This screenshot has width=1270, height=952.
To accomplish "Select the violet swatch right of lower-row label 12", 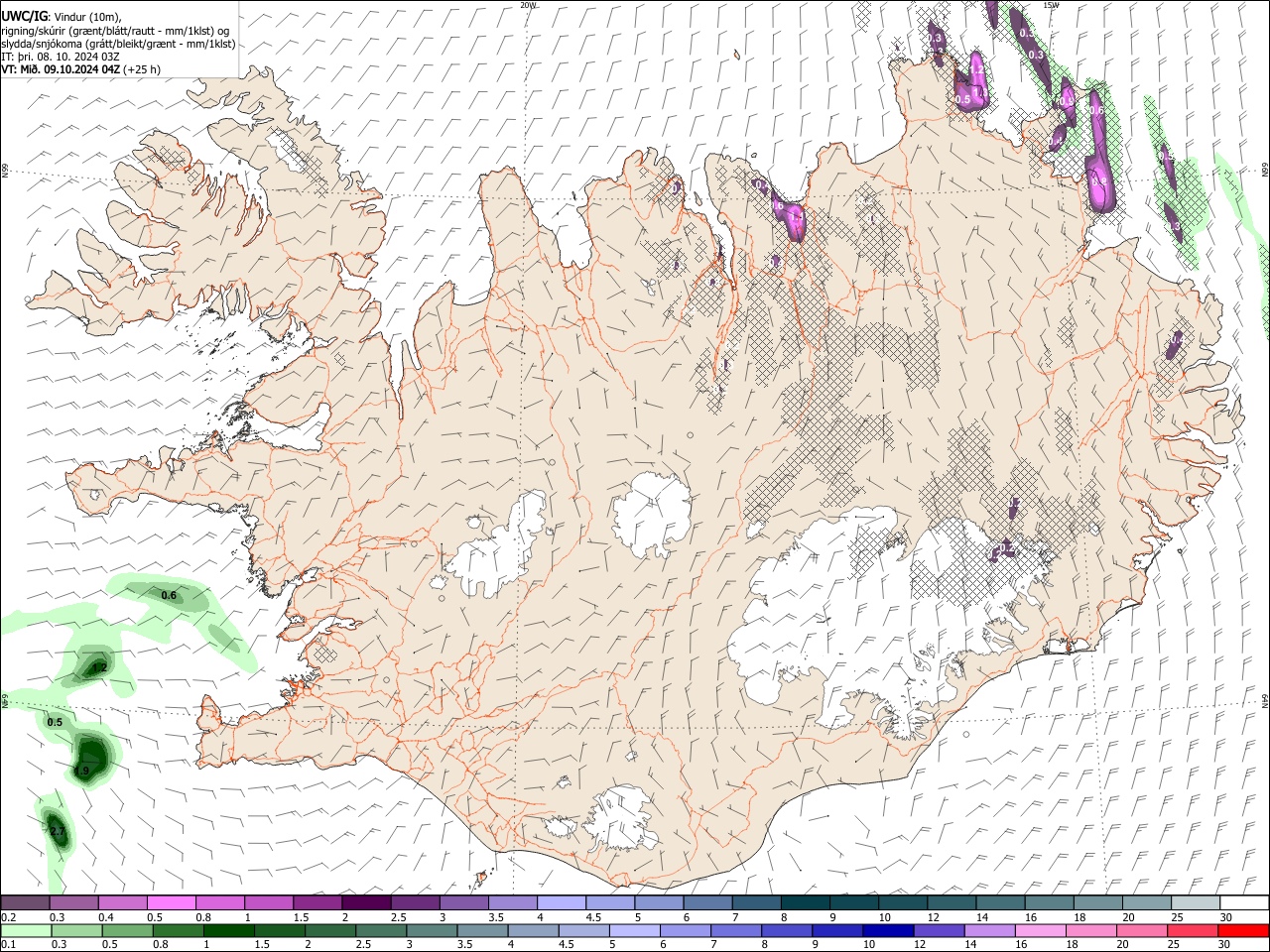I will coord(938,930).
